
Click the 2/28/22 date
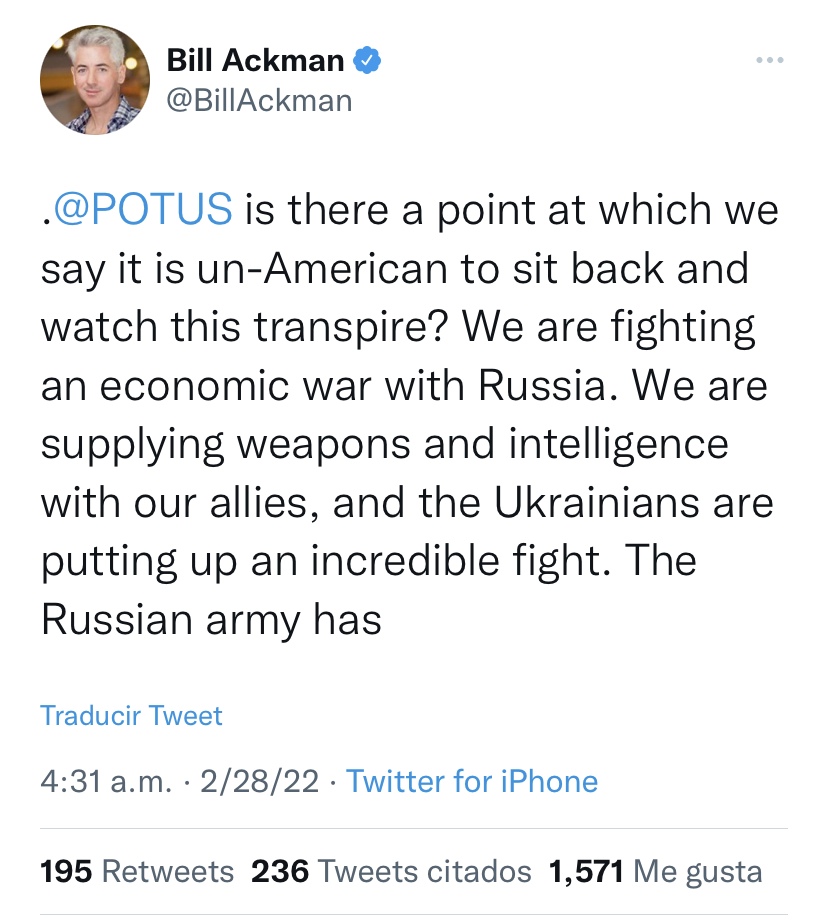261,781
